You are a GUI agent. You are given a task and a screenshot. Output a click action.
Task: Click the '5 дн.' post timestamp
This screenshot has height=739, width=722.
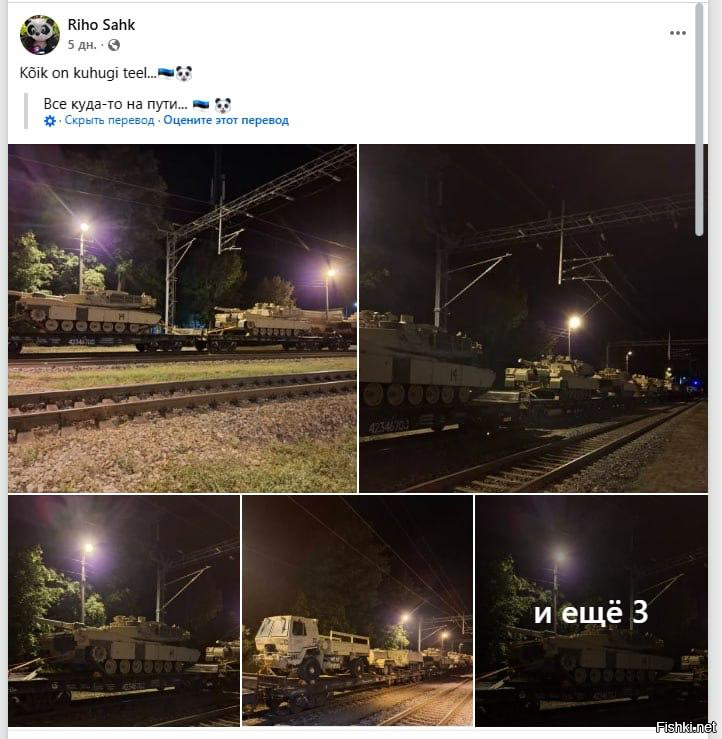tap(82, 45)
